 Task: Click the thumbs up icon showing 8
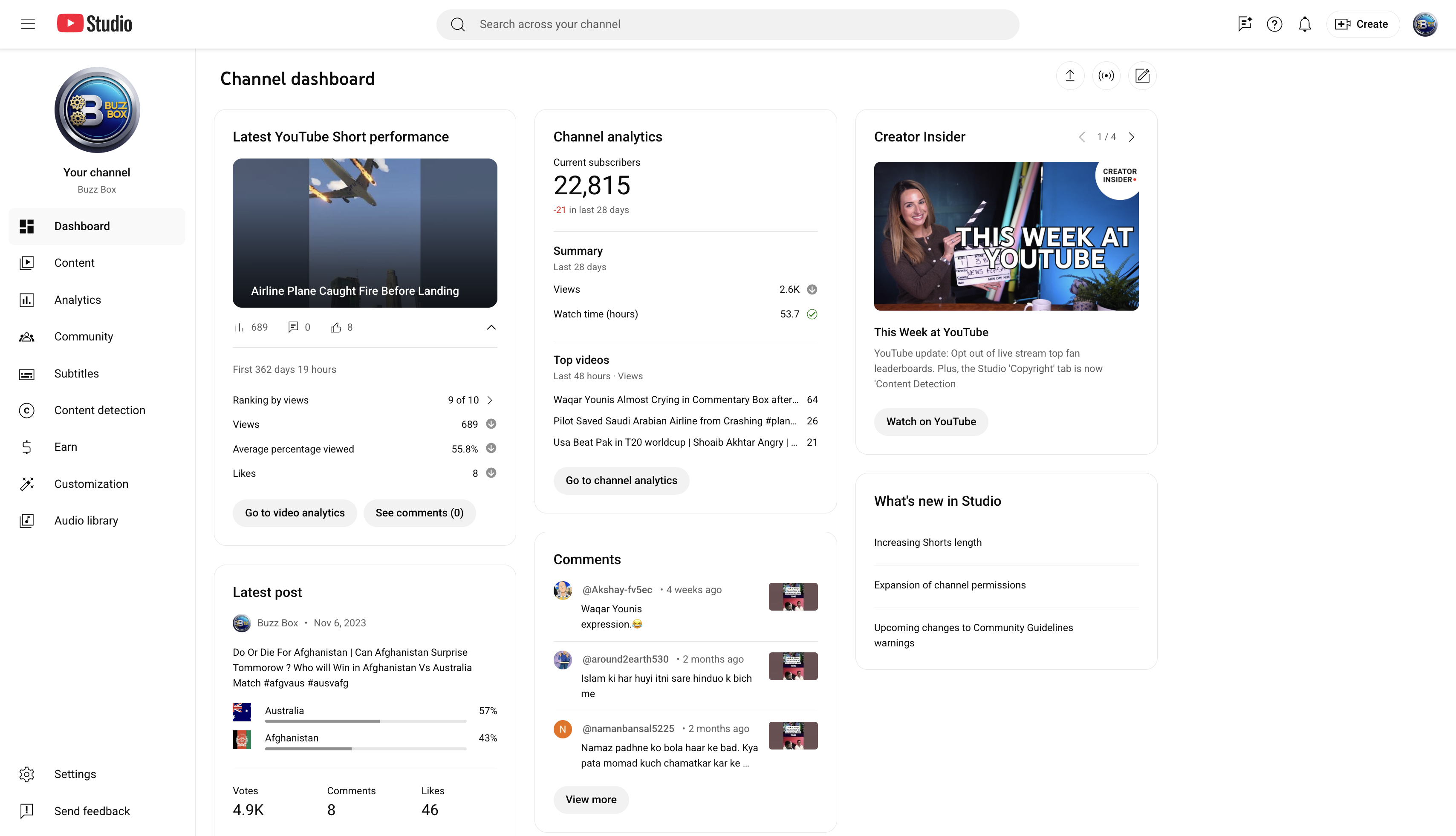point(335,327)
